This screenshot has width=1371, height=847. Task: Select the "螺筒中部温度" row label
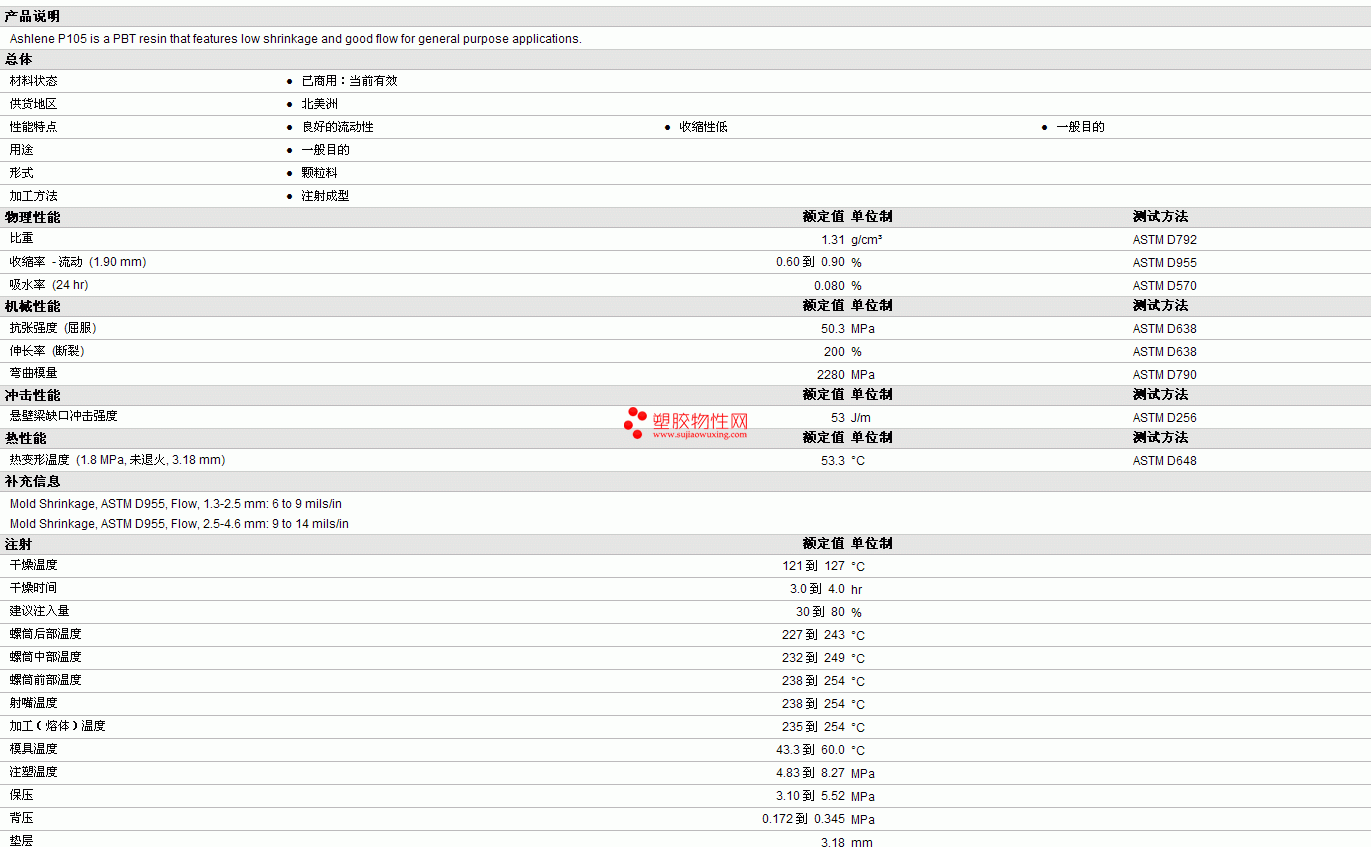pyautogui.click(x=46, y=657)
